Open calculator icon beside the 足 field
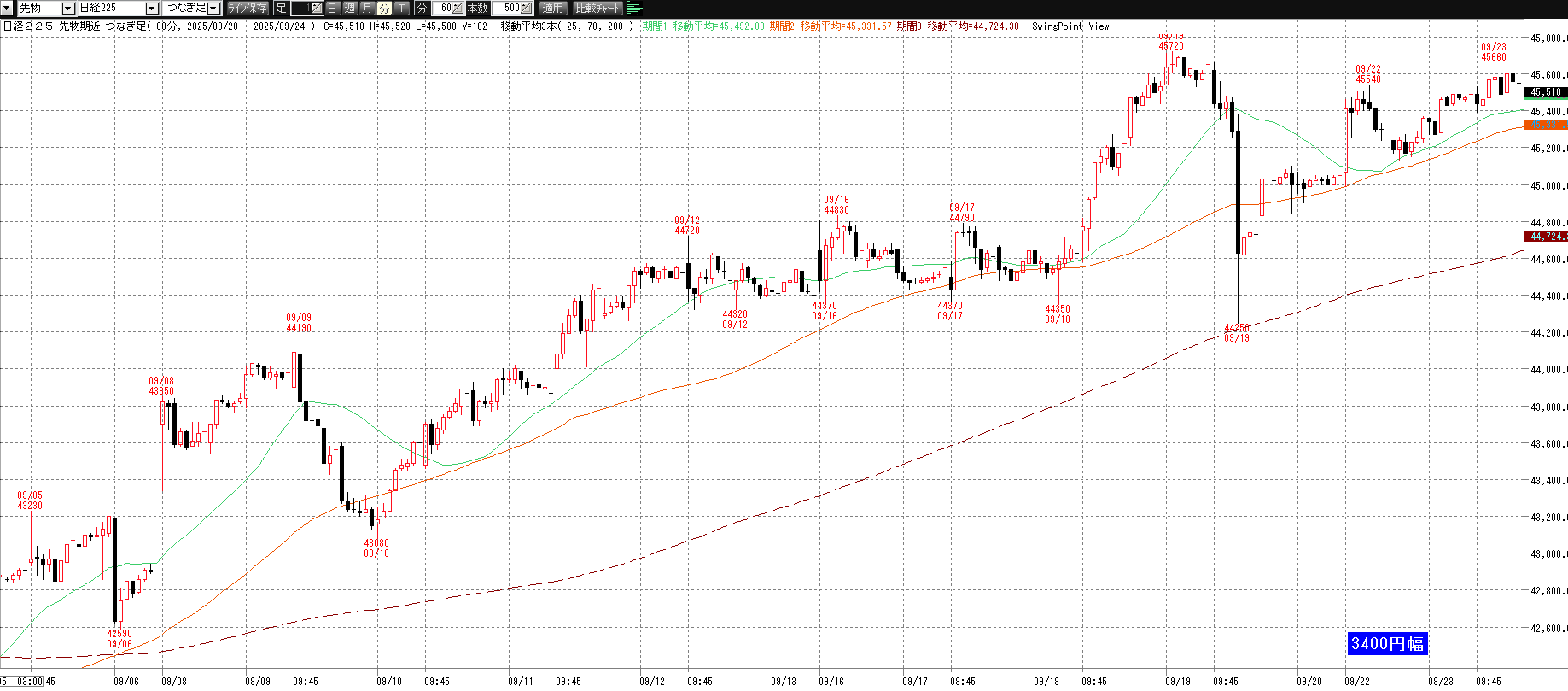Image resolution: width=1568 pixels, height=691 pixels. click(316, 9)
